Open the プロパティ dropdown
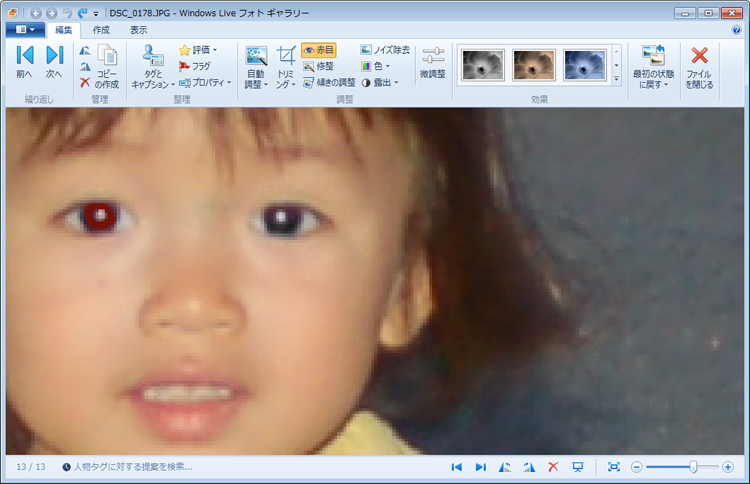Viewport: 750px width, 484px height. (205, 83)
